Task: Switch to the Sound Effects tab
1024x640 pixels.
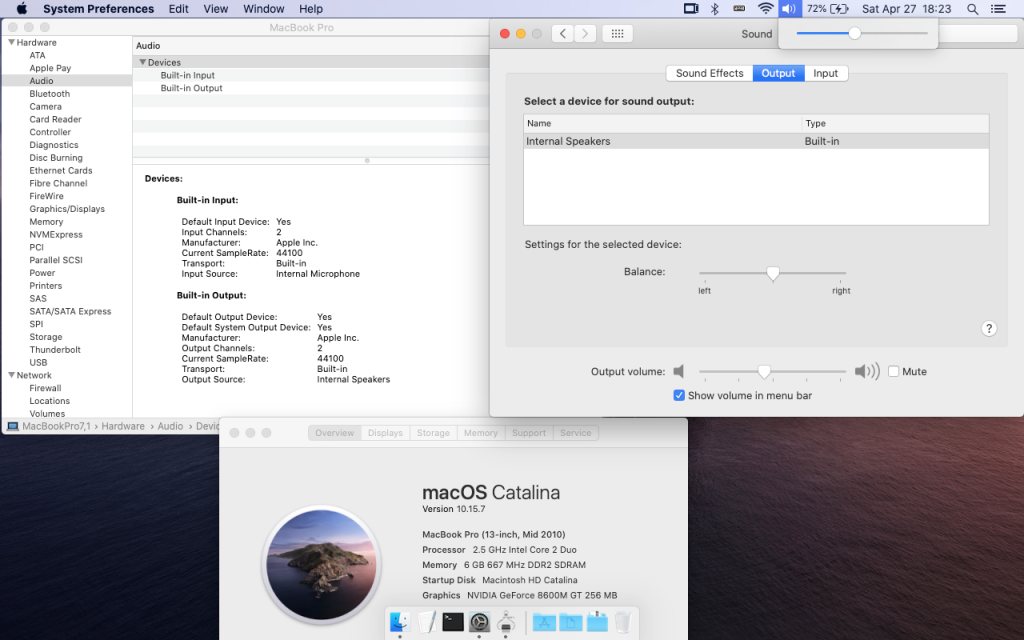Action: [709, 73]
